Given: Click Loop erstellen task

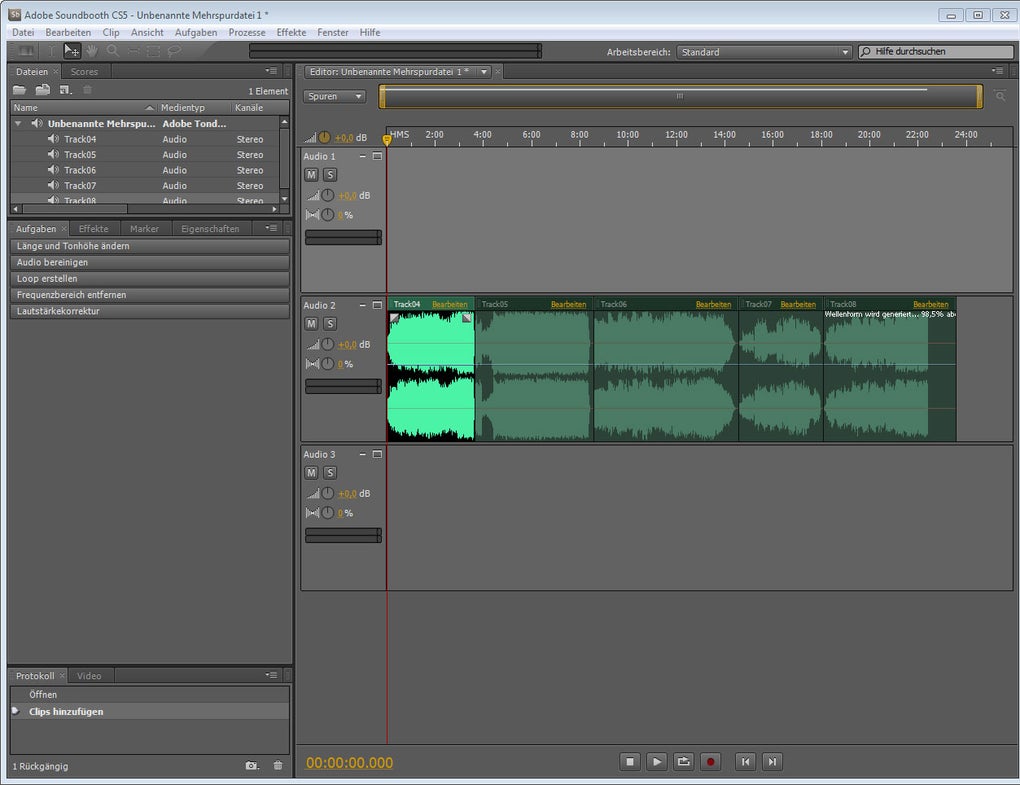Looking at the screenshot, I should [x=150, y=278].
